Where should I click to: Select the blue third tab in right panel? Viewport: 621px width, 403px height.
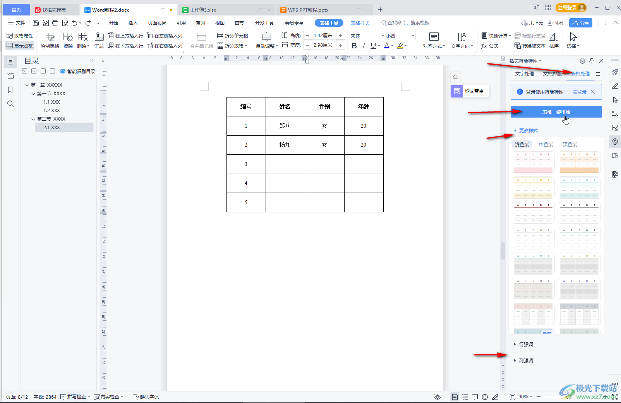[580, 74]
